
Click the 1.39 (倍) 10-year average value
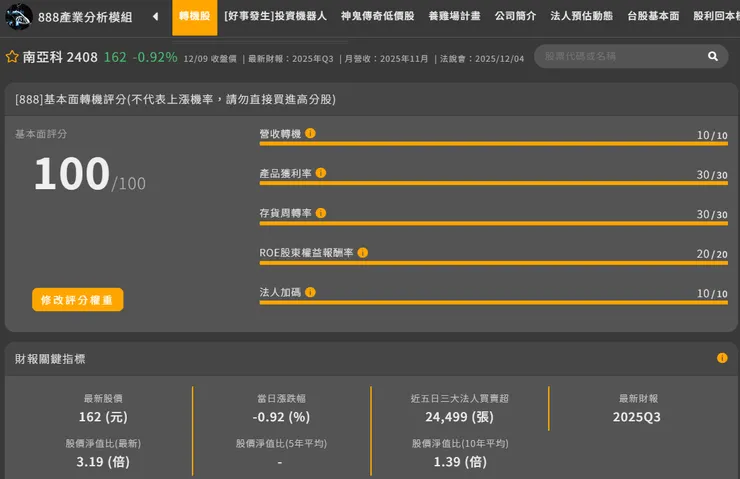[x=460, y=462]
